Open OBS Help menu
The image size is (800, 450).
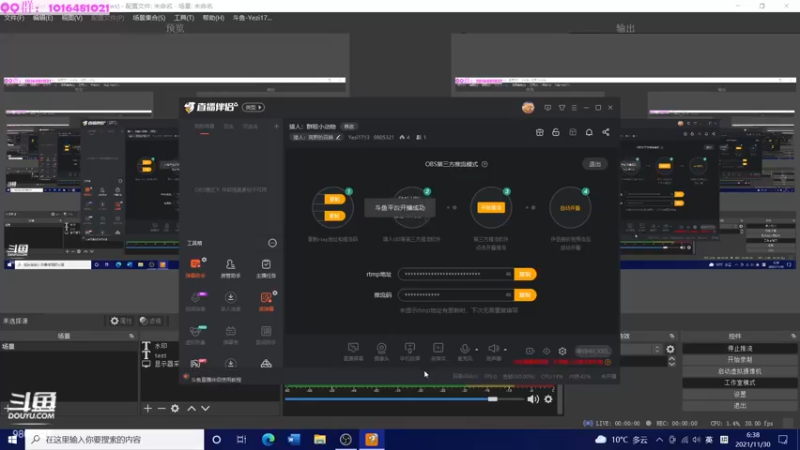(x=213, y=18)
